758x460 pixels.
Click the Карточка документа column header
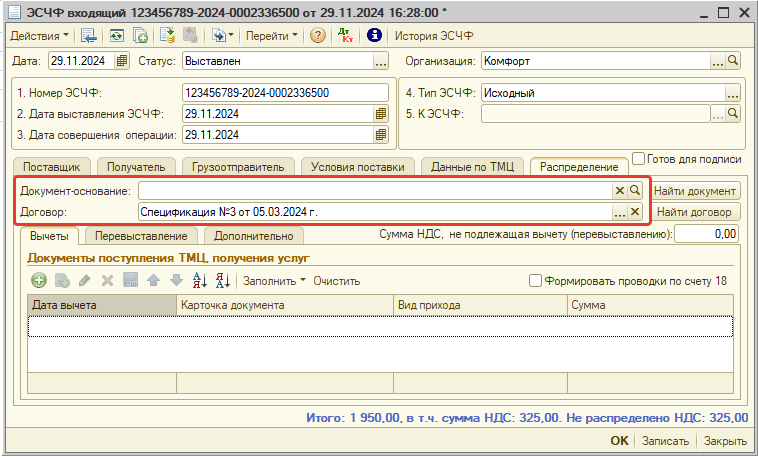285,305
